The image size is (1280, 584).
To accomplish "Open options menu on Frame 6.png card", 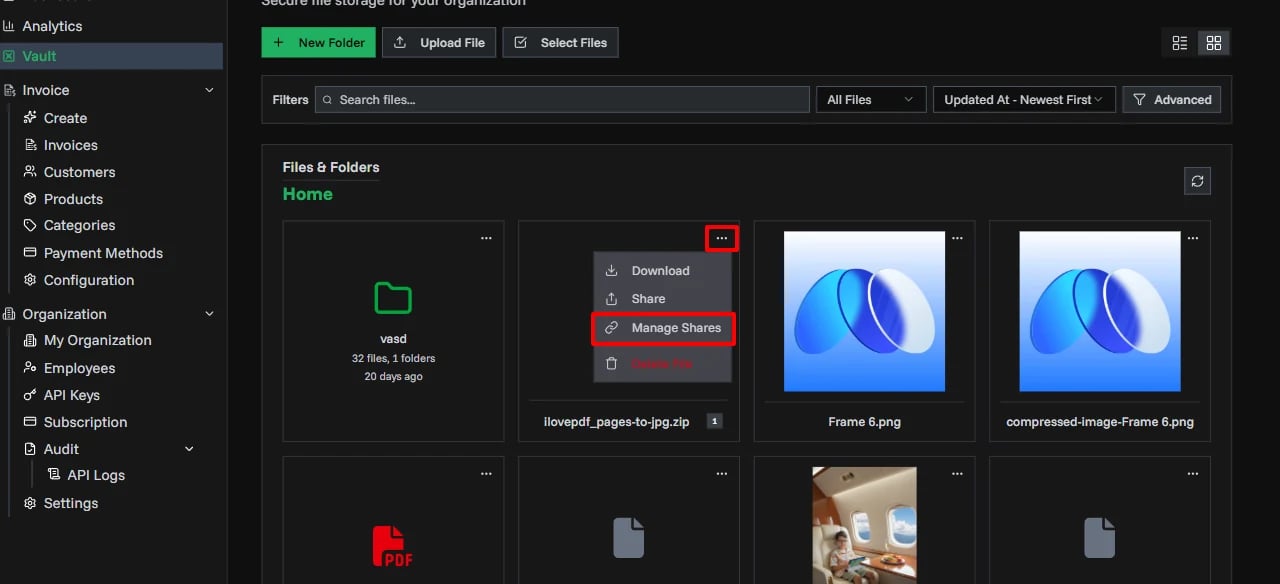I will coord(957,238).
